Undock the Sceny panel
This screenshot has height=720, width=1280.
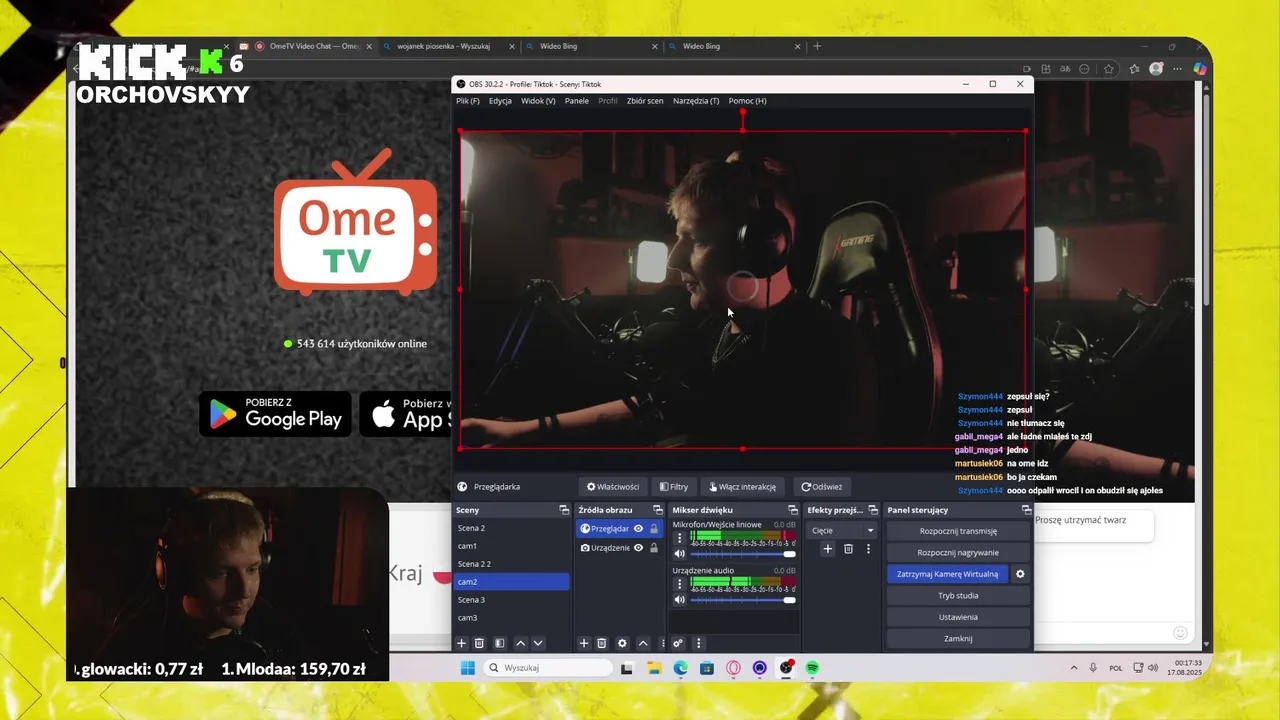coord(564,510)
